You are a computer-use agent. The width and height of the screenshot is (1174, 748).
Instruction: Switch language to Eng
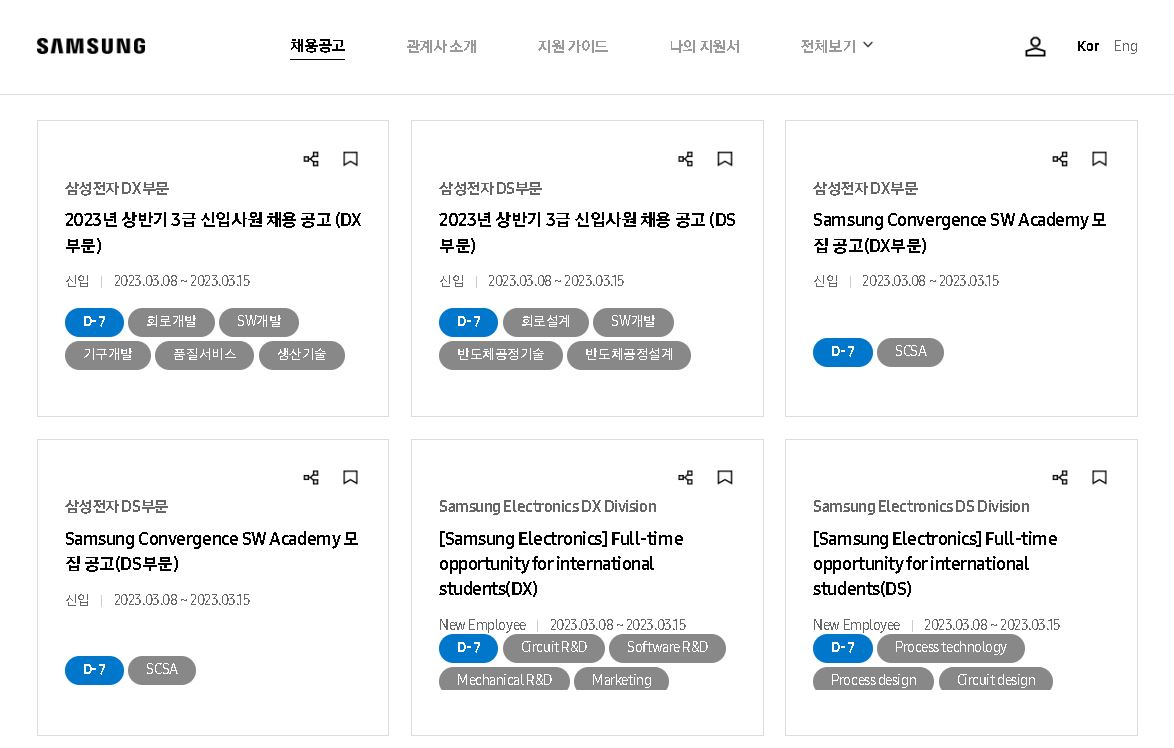pyautogui.click(x=1125, y=46)
